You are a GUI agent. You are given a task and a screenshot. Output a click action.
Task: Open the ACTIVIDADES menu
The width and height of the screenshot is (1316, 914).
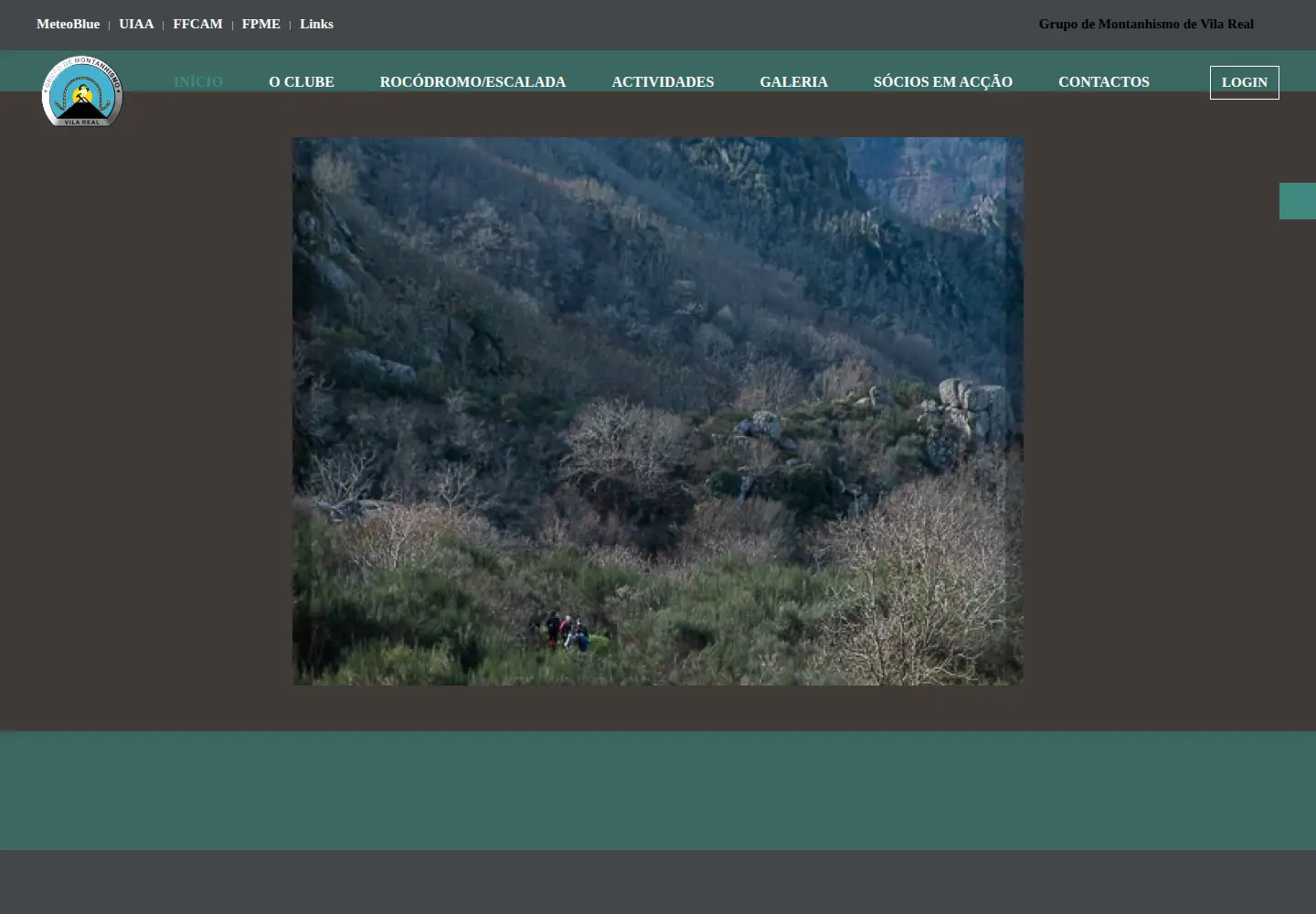point(663,82)
